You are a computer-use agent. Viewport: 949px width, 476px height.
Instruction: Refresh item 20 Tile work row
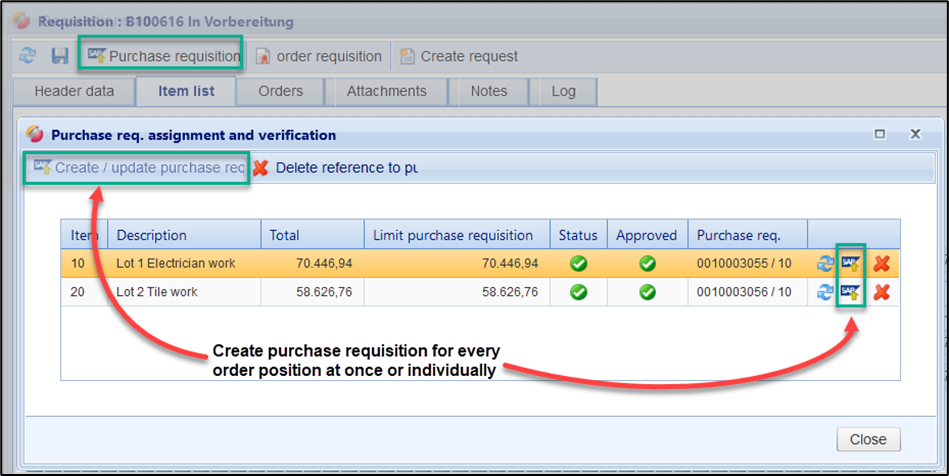[825, 292]
